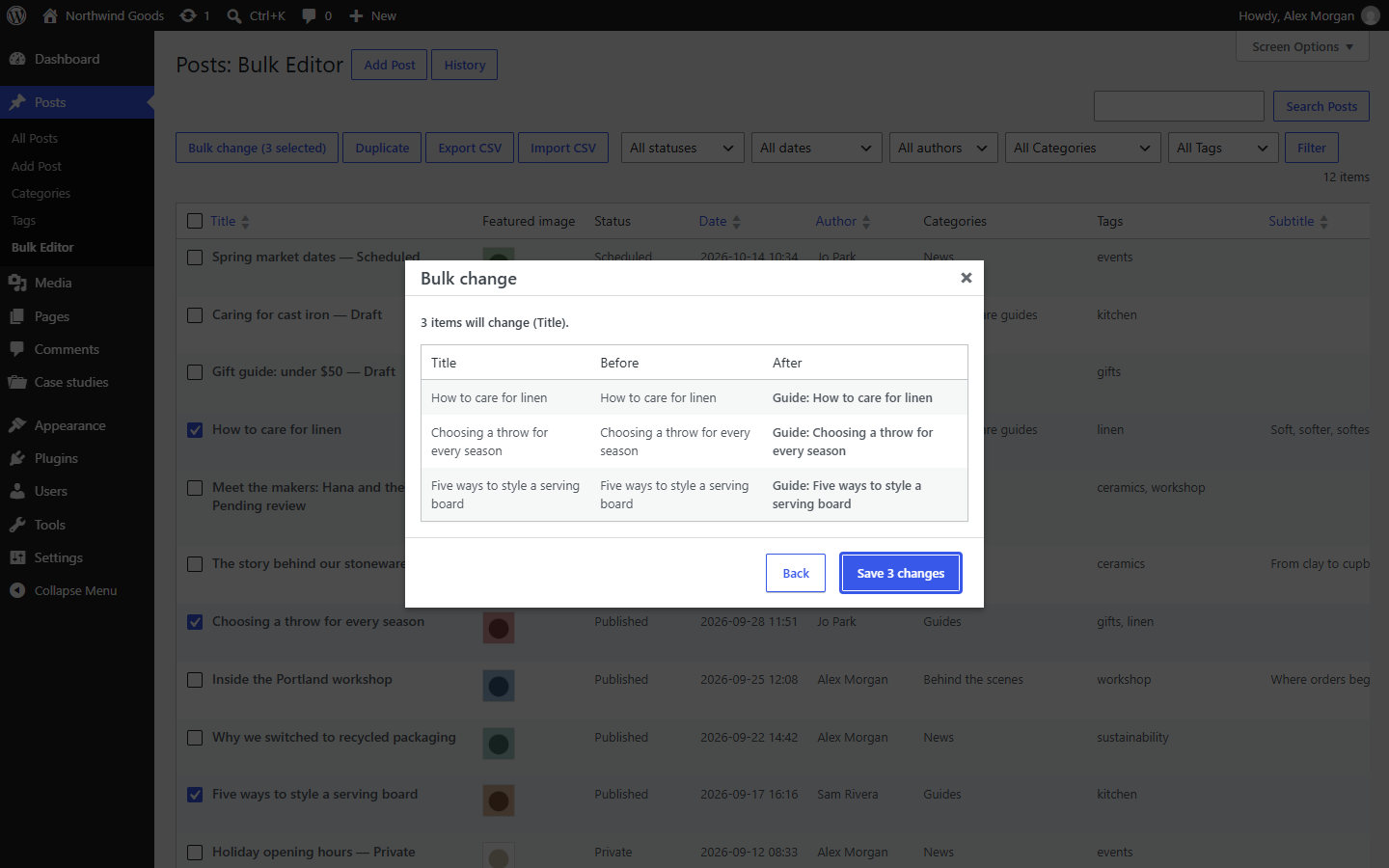Viewport: 1389px width, 868px height.
Task: Open the Appearance brush icon
Action: coord(17,425)
